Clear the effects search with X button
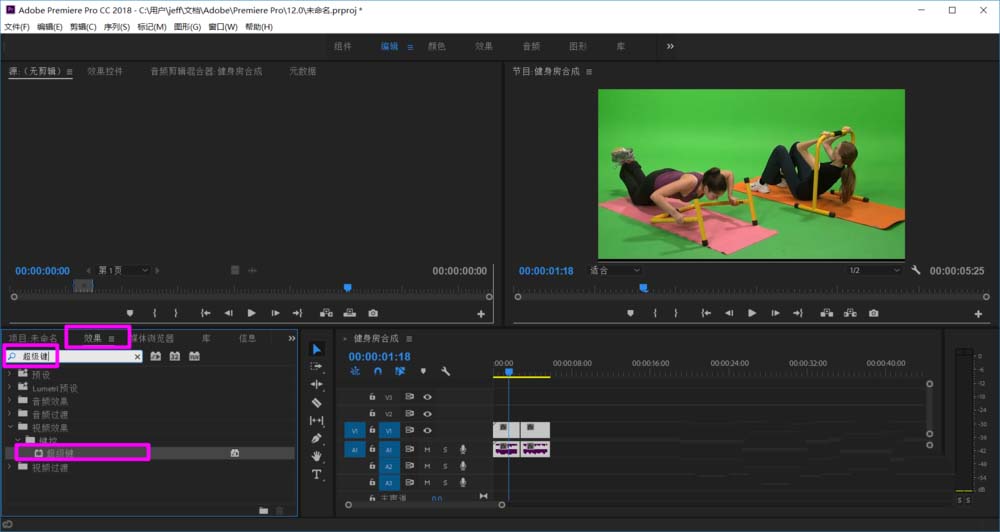1000x532 pixels. [138, 356]
